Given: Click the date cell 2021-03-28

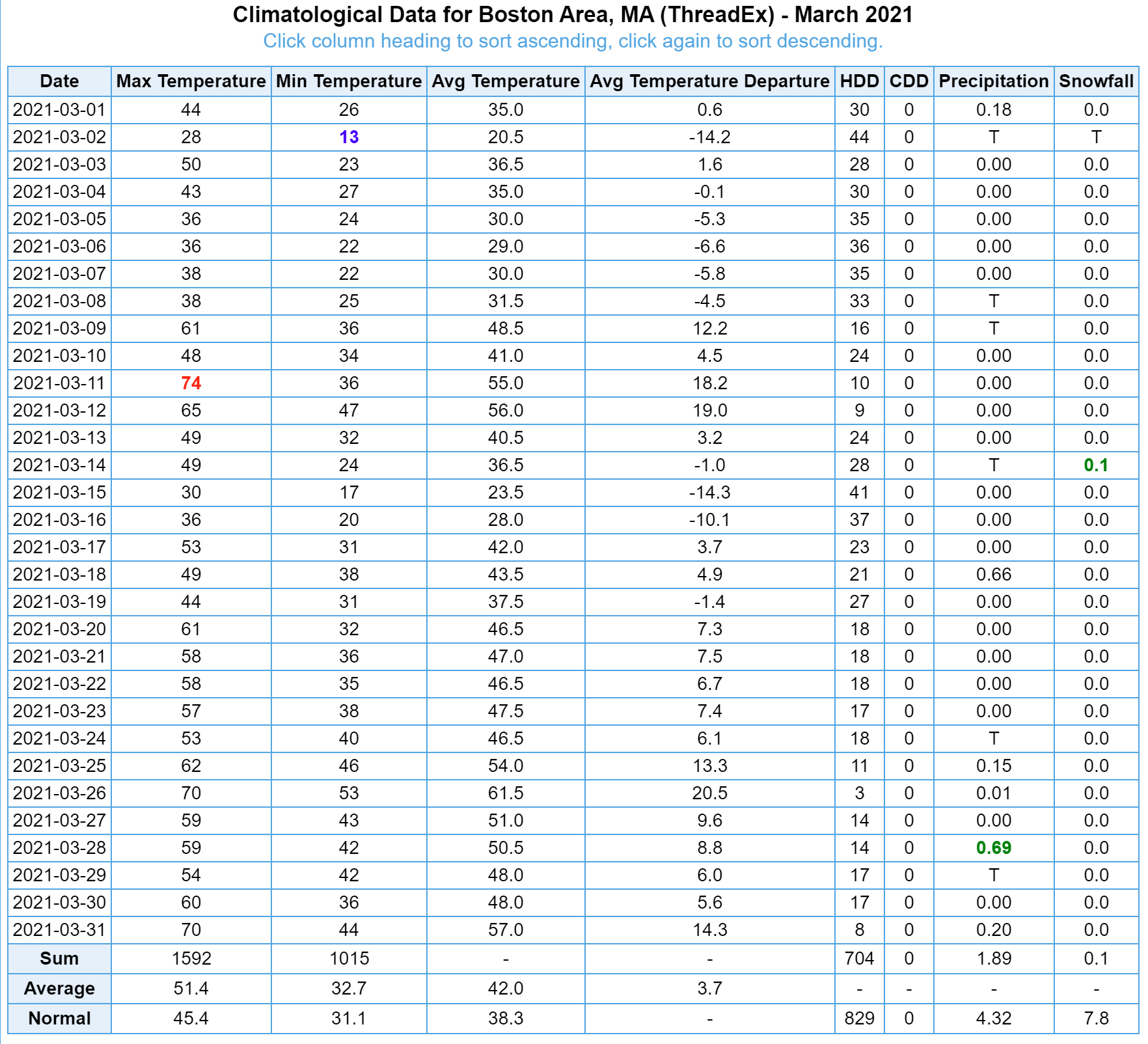Looking at the screenshot, I should pos(59,848).
